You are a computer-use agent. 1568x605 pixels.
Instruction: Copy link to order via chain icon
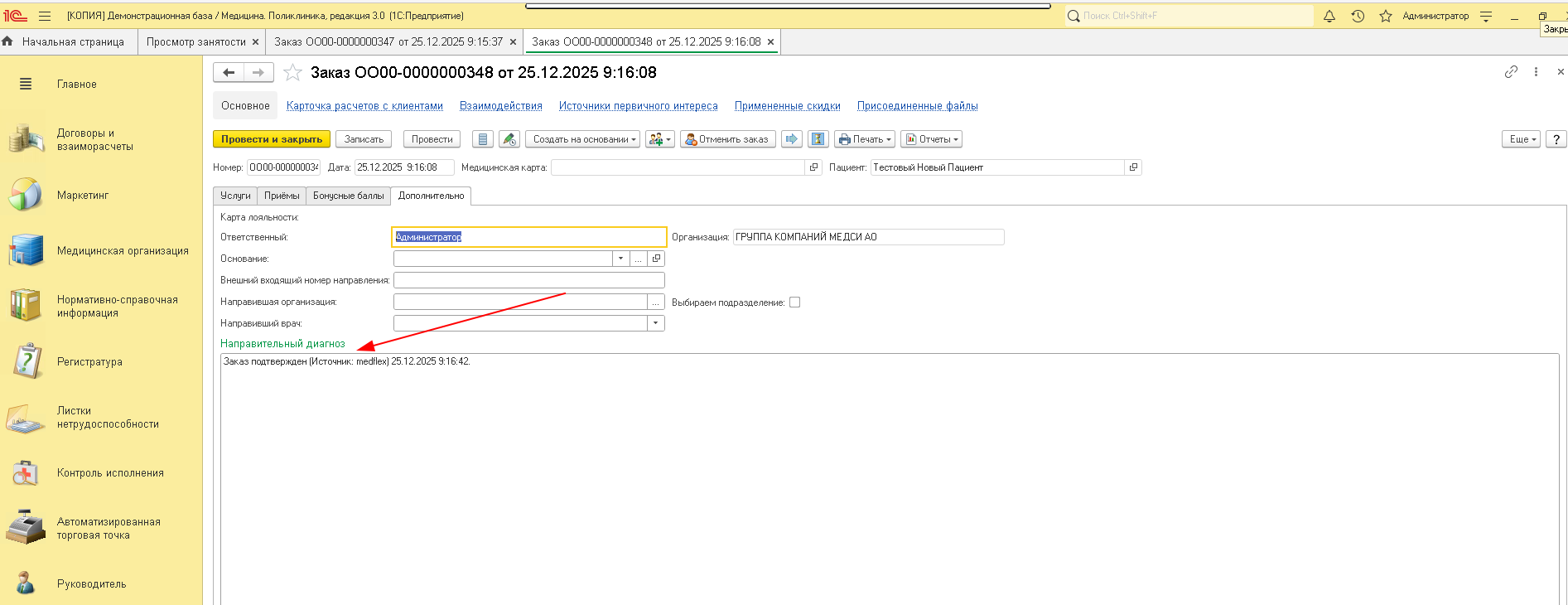click(x=1511, y=72)
